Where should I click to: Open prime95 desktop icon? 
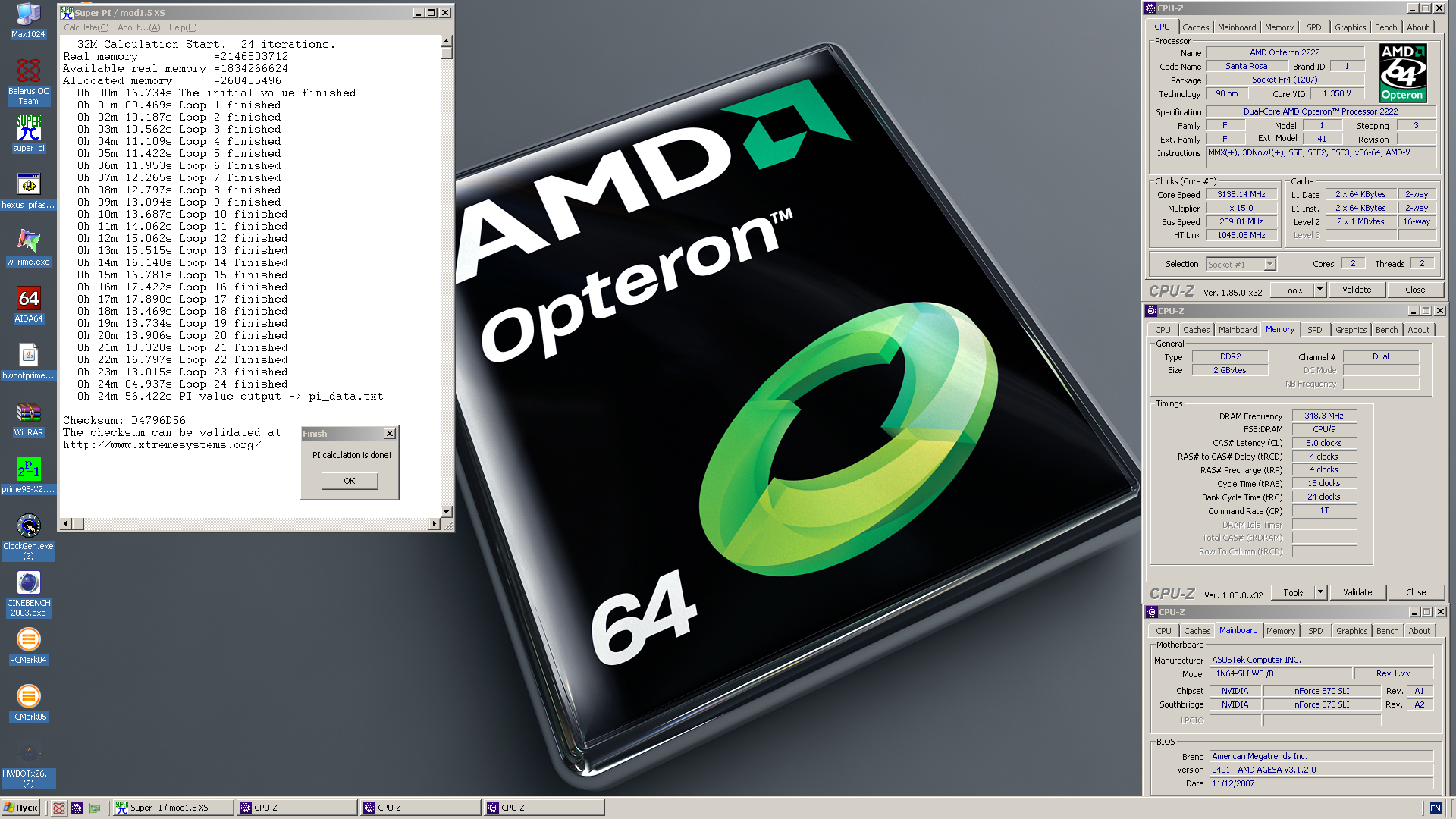click(28, 475)
